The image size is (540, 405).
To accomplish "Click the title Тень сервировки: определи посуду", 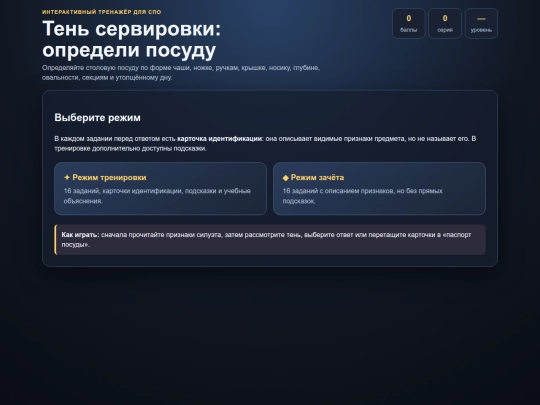I will 131,39.
